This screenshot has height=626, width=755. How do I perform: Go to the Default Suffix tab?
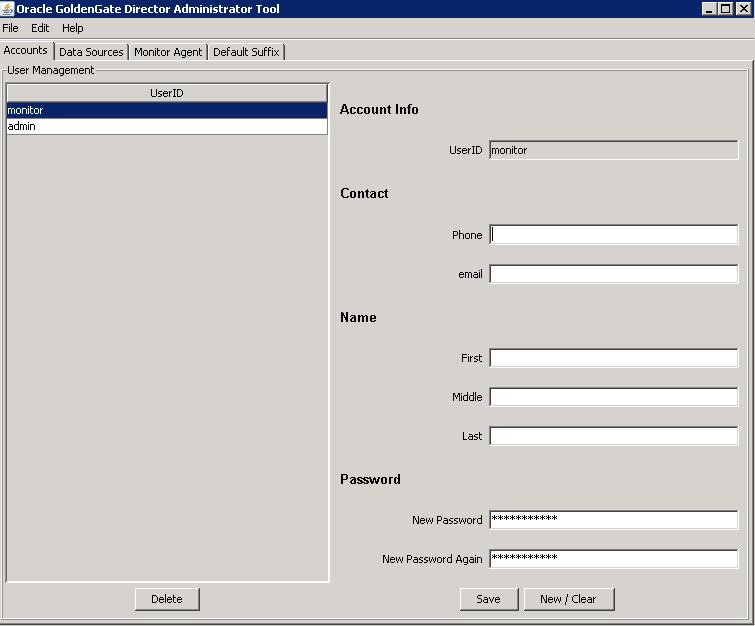click(247, 52)
